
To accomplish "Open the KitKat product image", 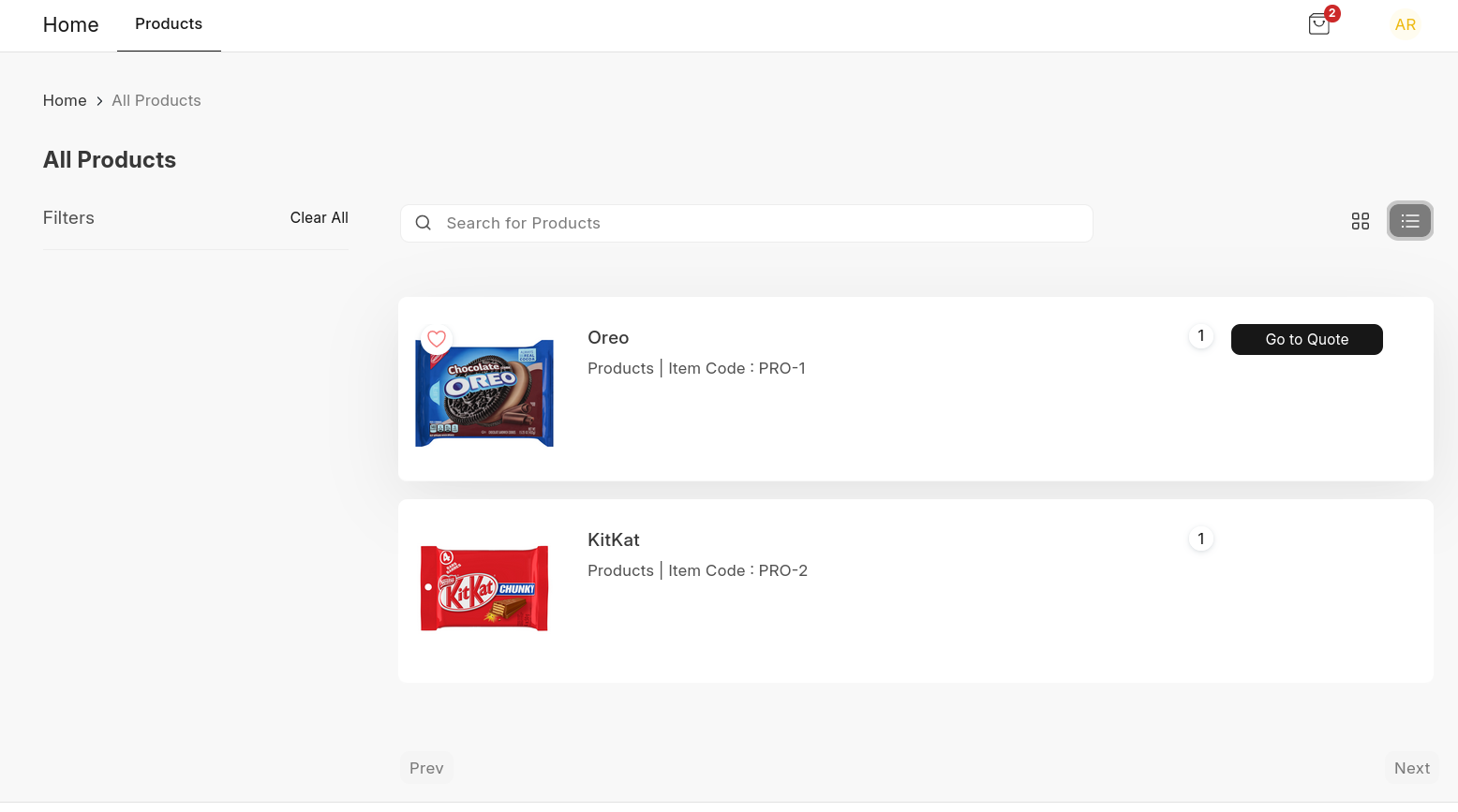I will coord(484,588).
